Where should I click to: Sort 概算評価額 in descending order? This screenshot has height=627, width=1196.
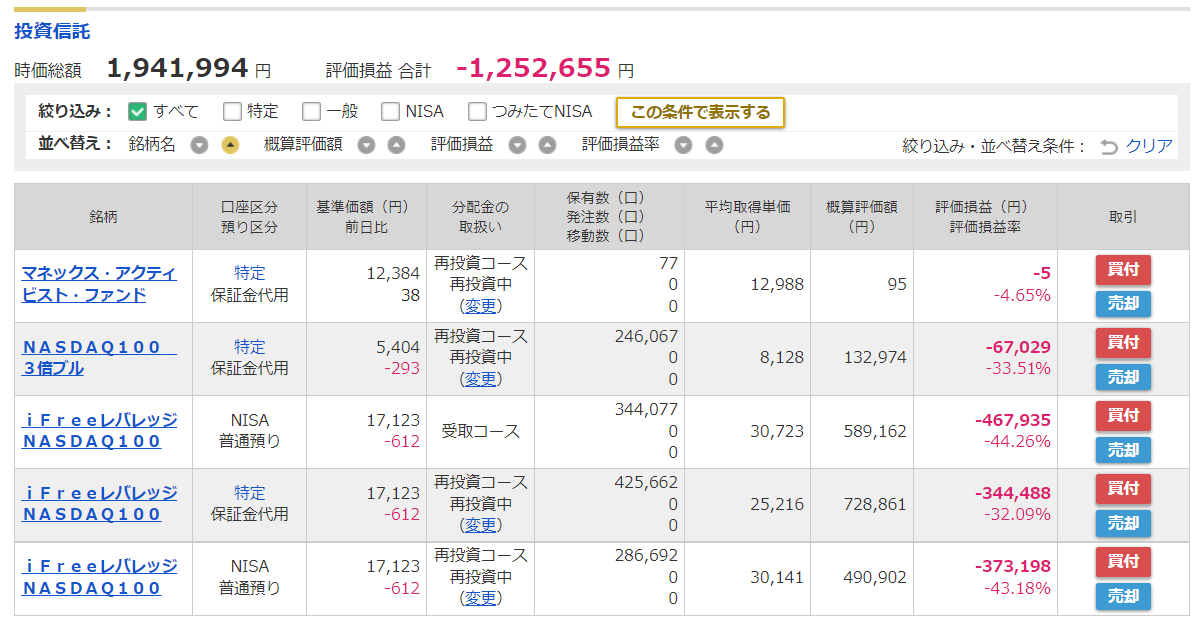coord(366,145)
